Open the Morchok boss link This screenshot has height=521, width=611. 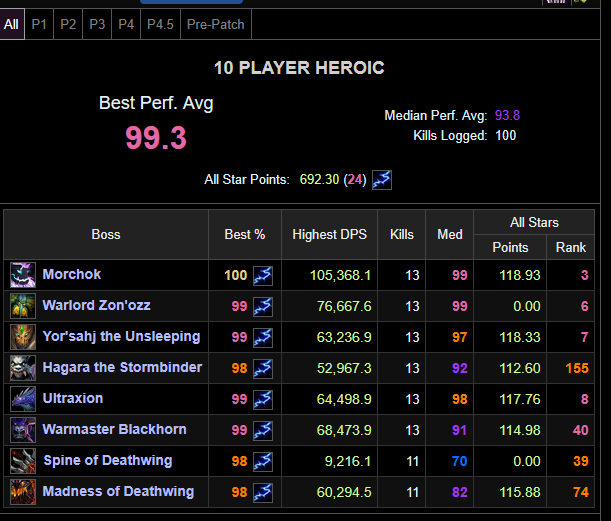click(x=72, y=274)
